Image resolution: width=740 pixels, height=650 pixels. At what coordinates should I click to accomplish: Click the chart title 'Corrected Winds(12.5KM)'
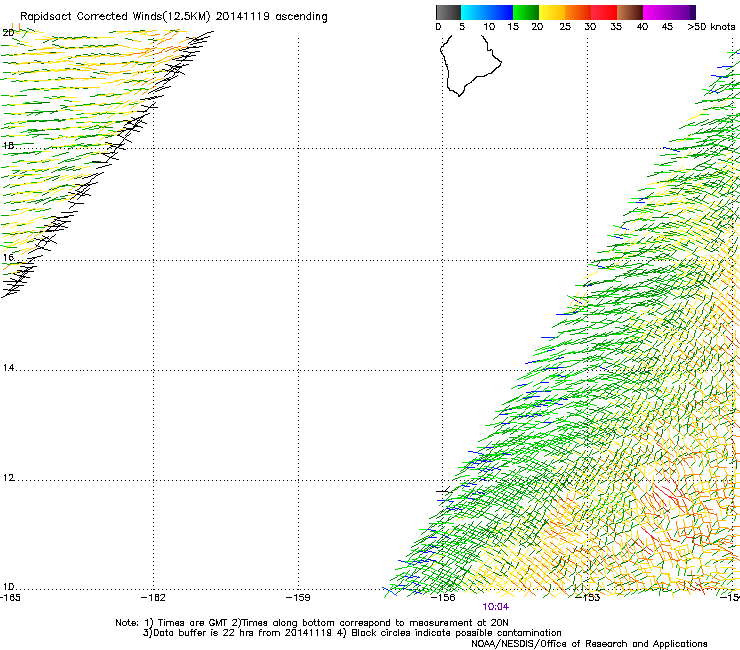point(143,17)
